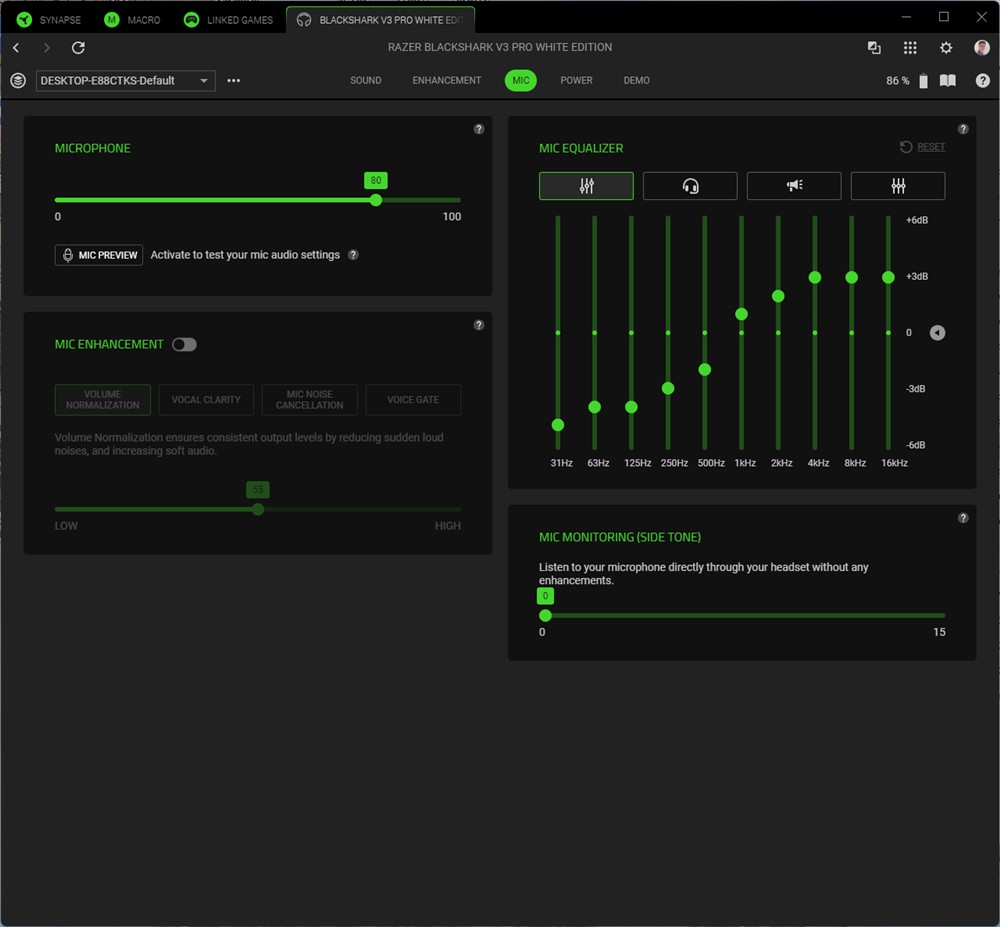
Task: Click the profile stack icon beside the dropdown
Action: tap(18, 81)
